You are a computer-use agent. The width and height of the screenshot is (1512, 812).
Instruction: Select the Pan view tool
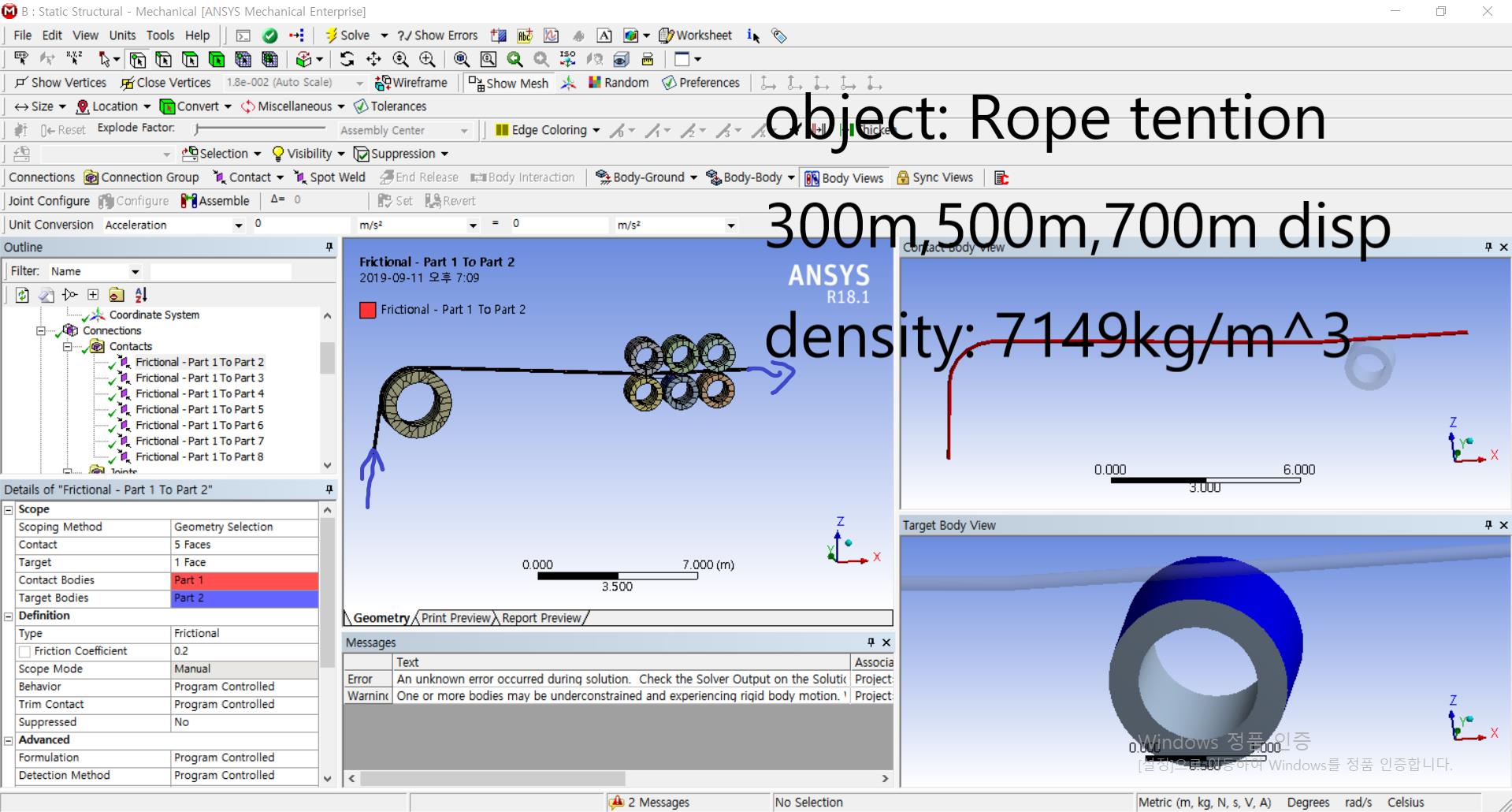click(x=373, y=59)
